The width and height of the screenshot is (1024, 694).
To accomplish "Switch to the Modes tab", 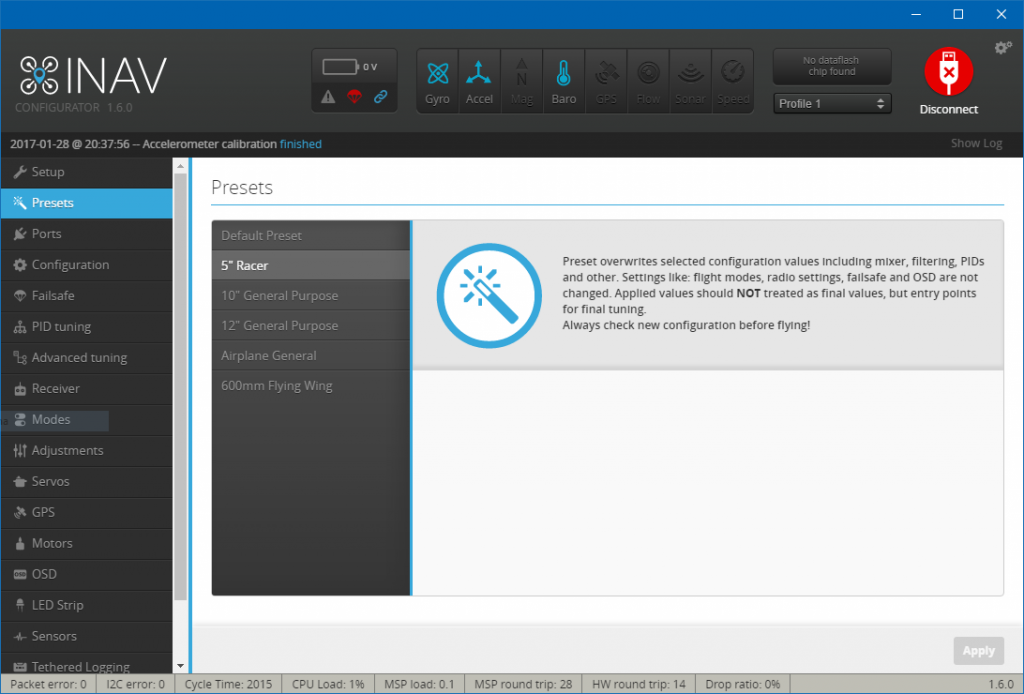I will click(51, 420).
